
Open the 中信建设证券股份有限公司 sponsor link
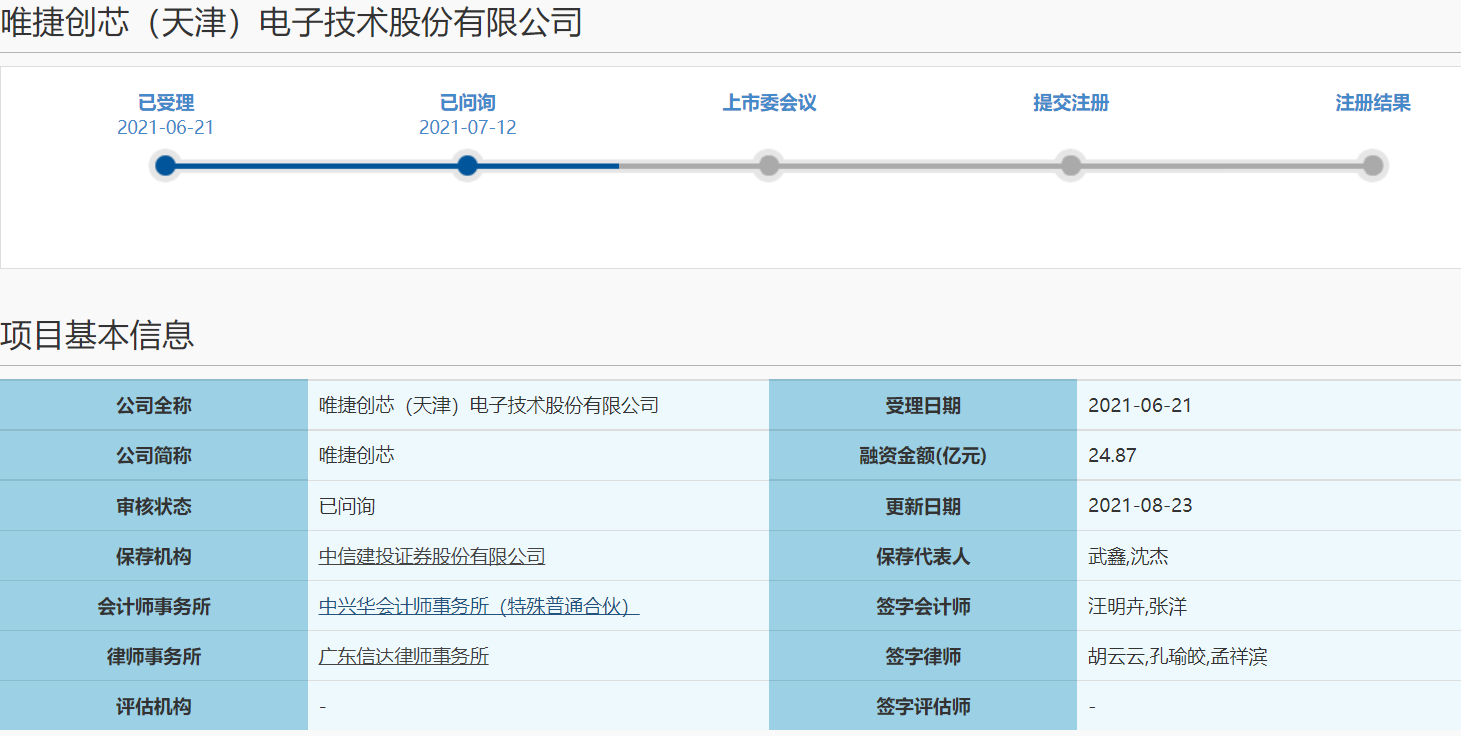pos(432,557)
